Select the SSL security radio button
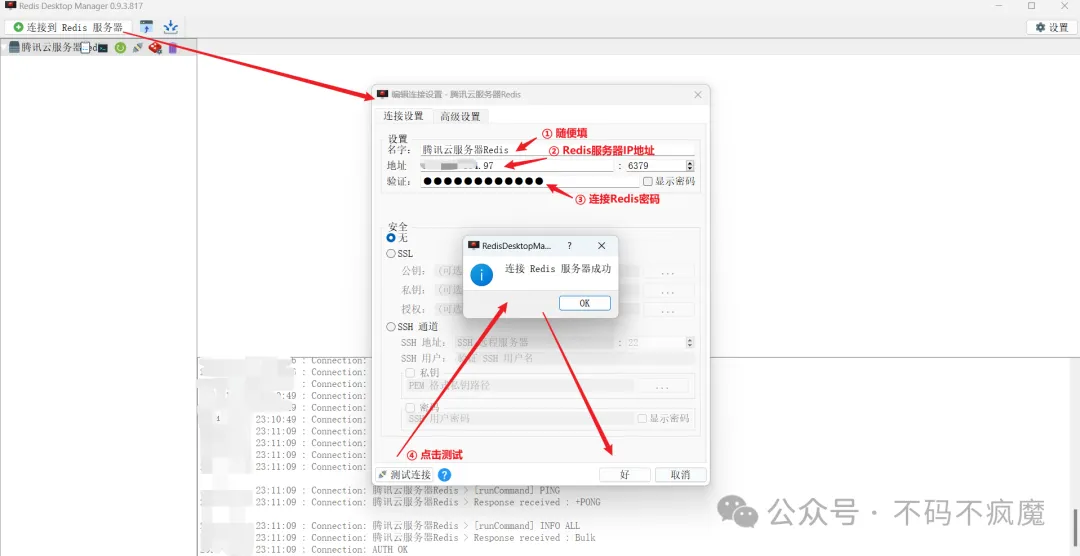 (x=391, y=254)
